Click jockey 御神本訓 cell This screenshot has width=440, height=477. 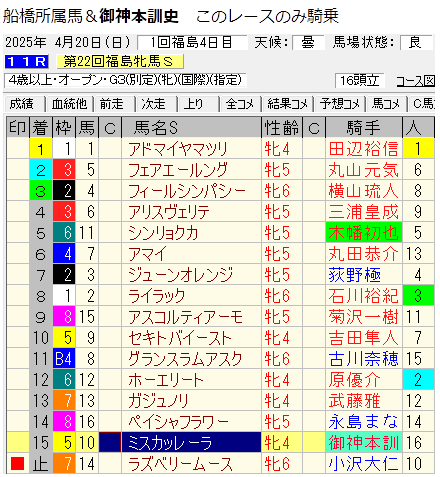tap(364, 443)
